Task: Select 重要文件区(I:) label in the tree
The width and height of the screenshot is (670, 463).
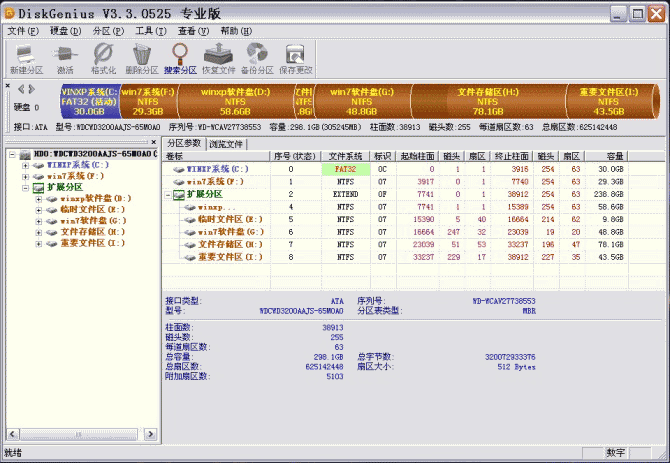Action: pos(92,243)
